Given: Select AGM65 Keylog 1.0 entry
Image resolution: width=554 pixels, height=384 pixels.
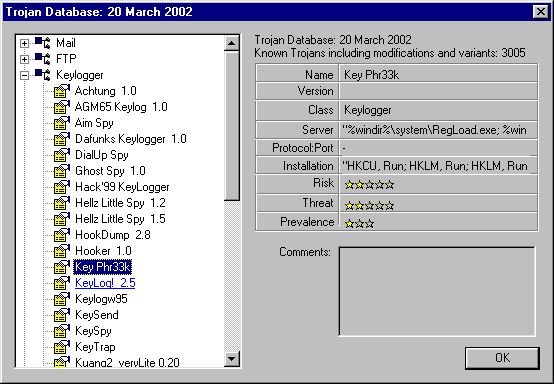Looking at the screenshot, I should [x=121, y=107].
